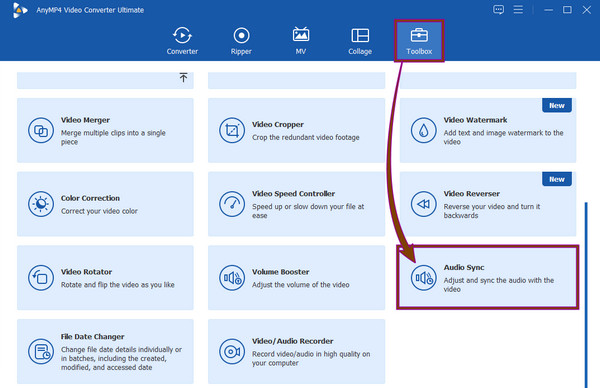Open the Video Watermark title

tap(475, 120)
